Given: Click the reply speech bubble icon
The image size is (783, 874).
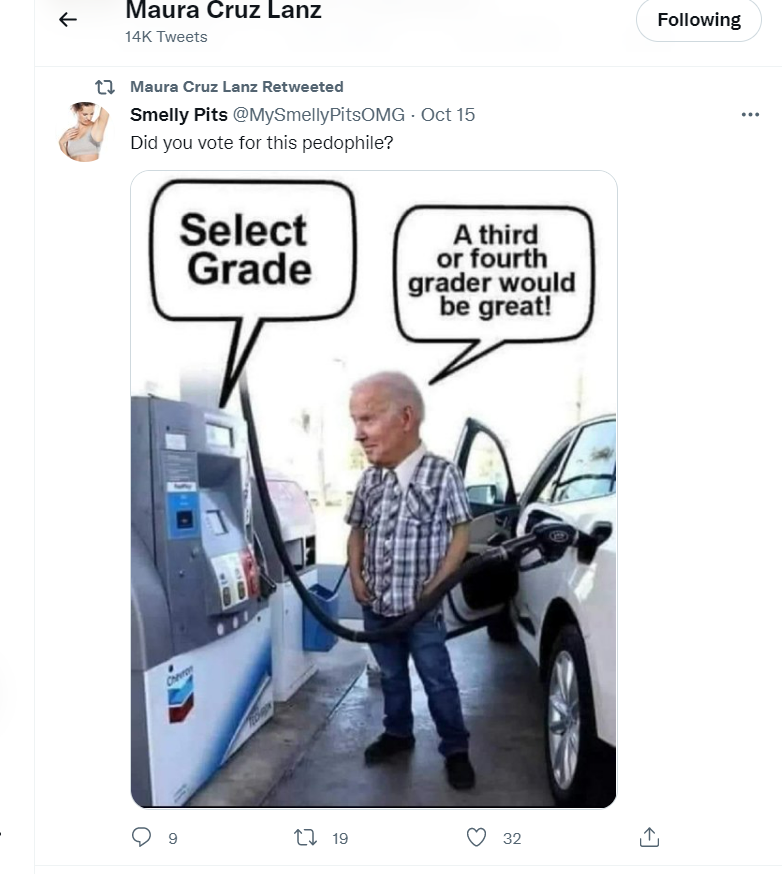Looking at the screenshot, I should pyautogui.click(x=141, y=837).
